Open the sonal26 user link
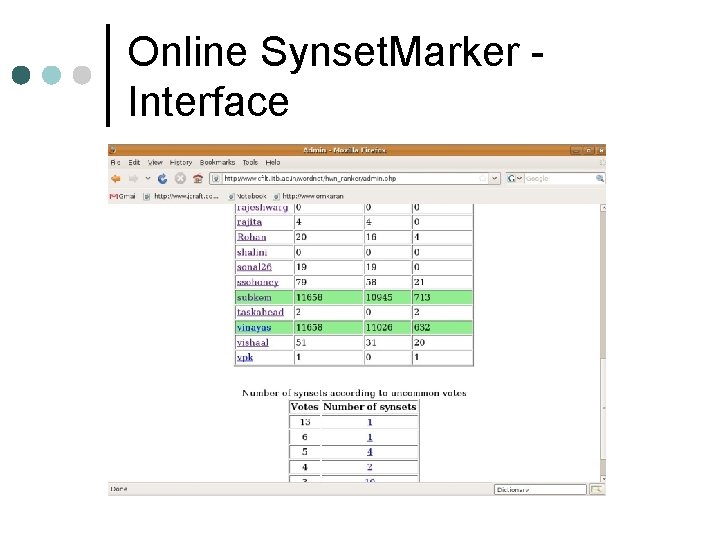Image resolution: width=720 pixels, height=540 pixels. click(254, 267)
